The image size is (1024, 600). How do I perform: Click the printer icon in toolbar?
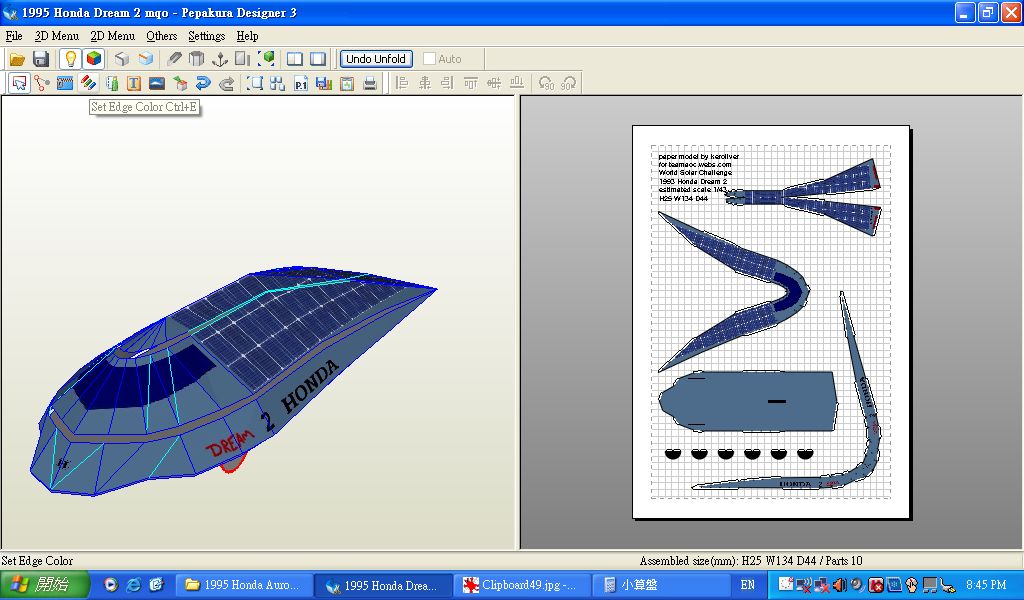[x=370, y=84]
